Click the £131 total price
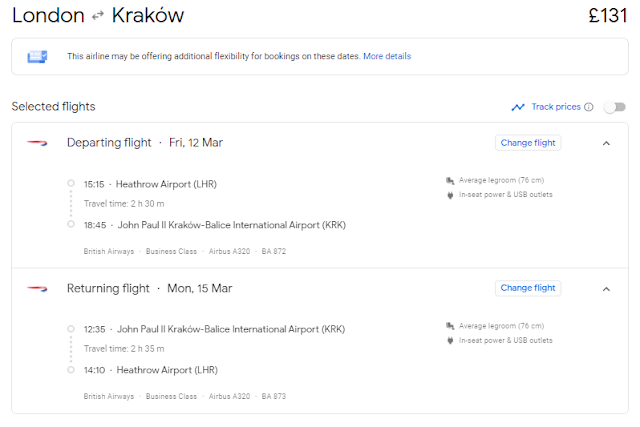The height and width of the screenshot is (427, 640). tap(606, 17)
